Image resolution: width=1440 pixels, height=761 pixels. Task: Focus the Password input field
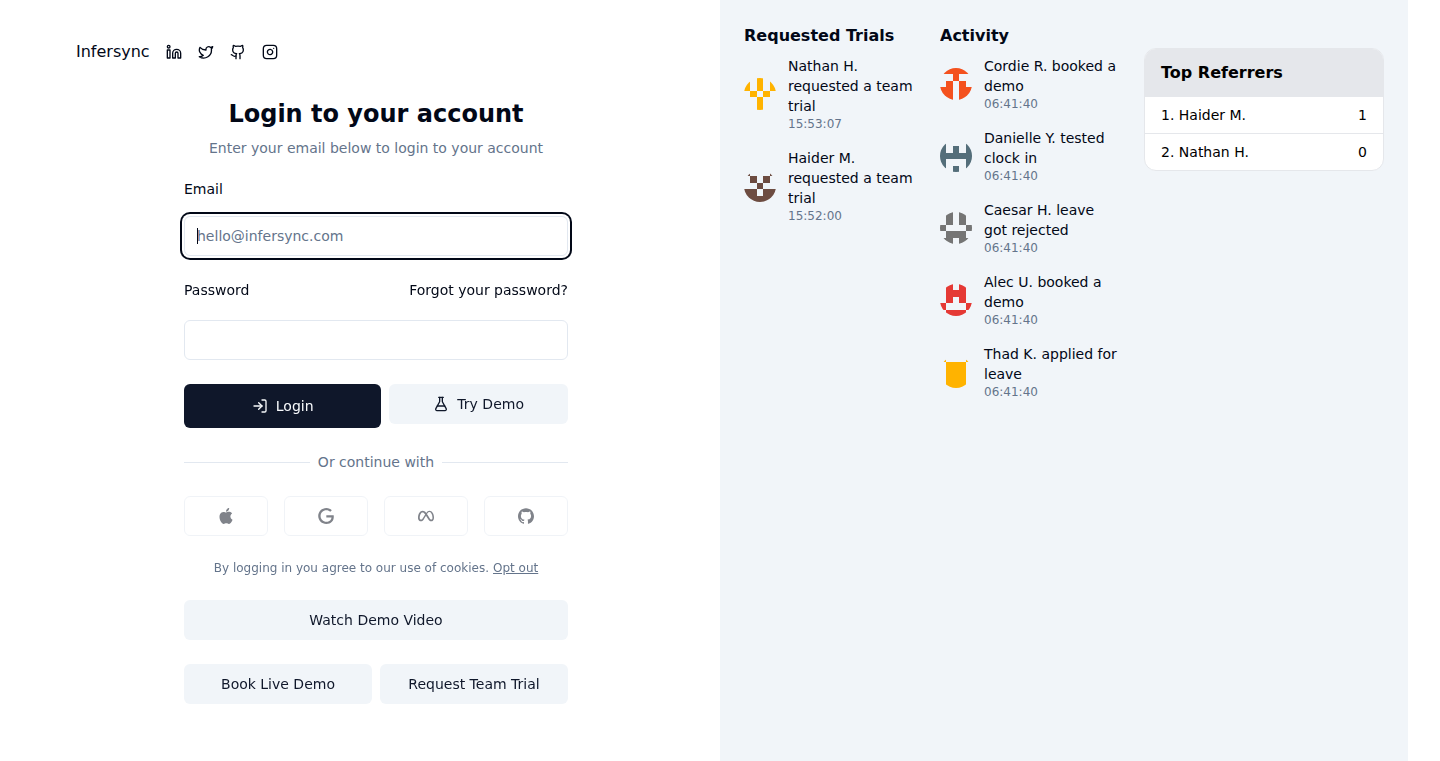[376, 340]
